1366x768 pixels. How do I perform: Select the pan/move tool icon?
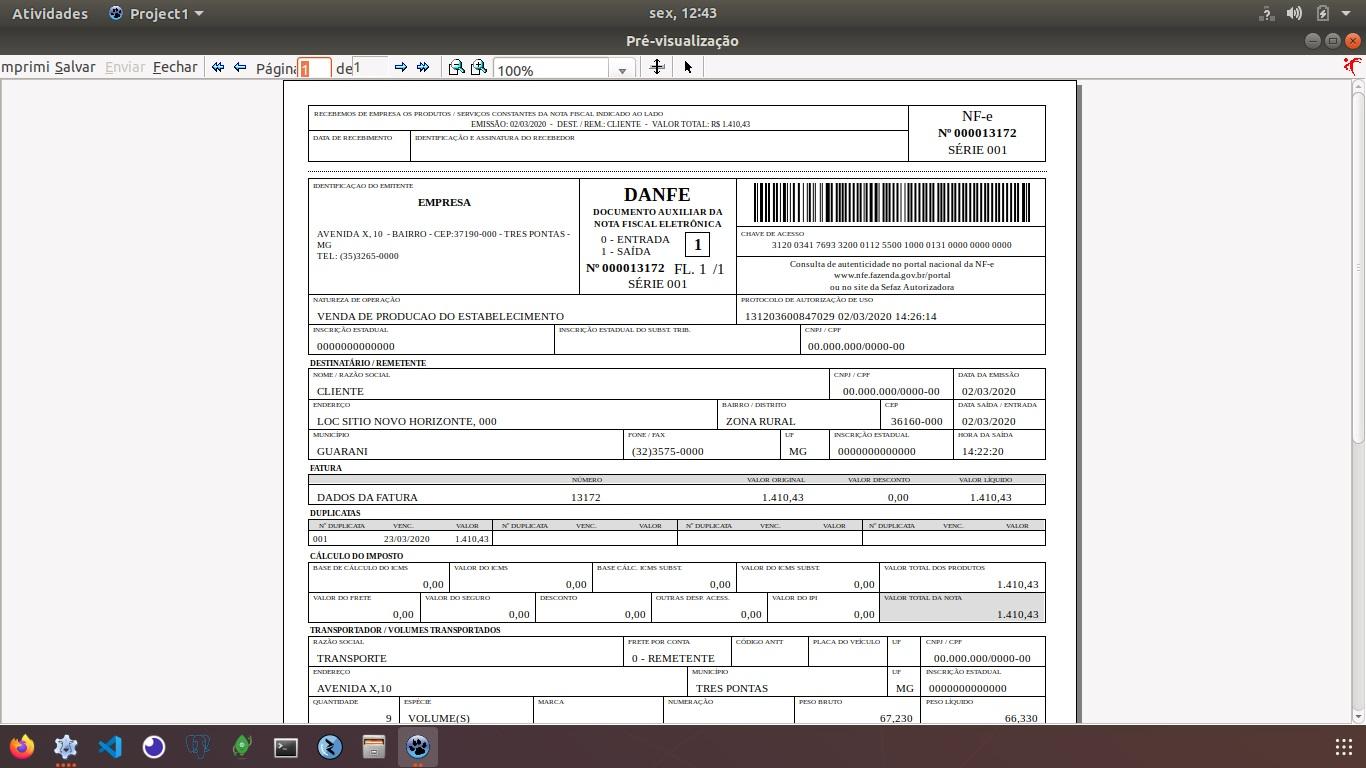(657, 66)
